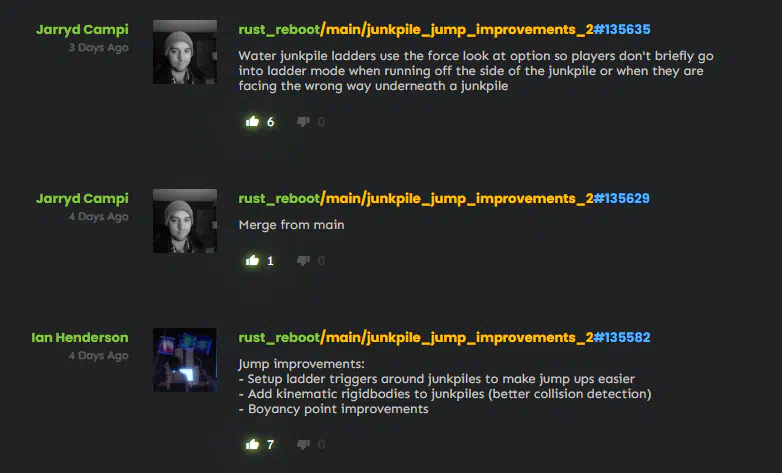The image size is (782, 473).
Task: Open changeset link #135582
Action: (x=622, y=338)
